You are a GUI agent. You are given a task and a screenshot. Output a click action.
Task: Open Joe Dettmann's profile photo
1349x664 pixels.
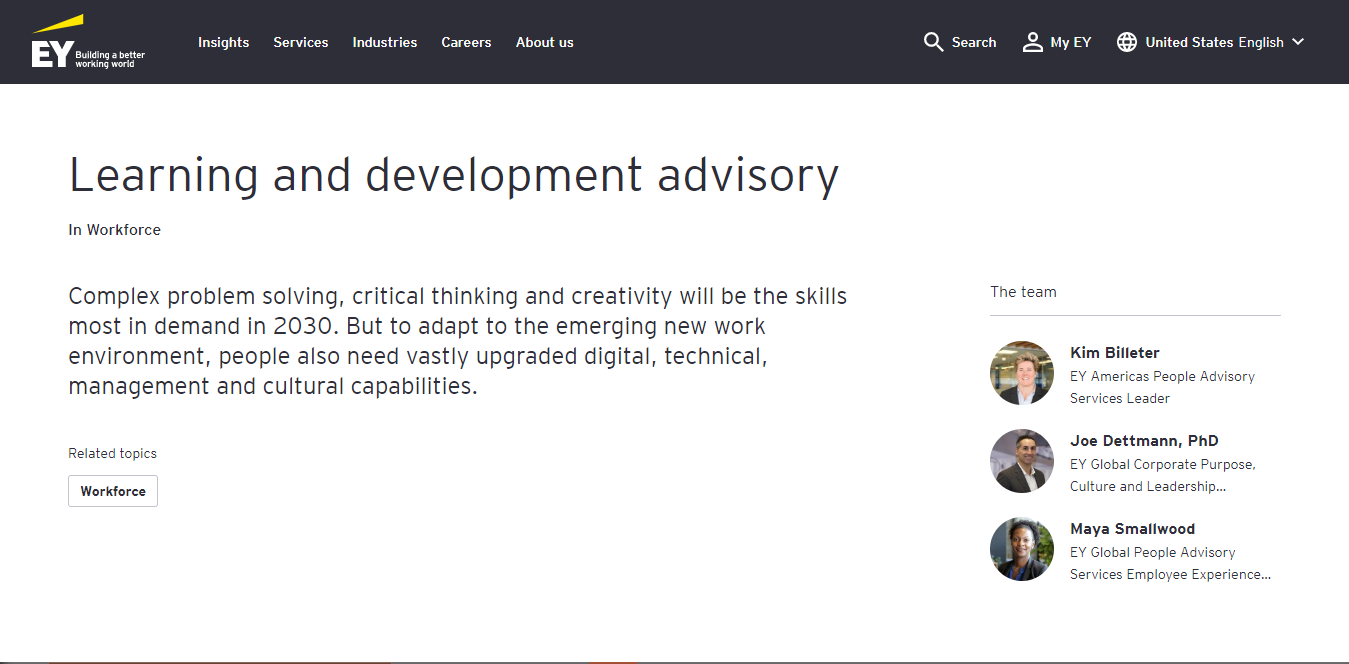(x=1022, y=461)
